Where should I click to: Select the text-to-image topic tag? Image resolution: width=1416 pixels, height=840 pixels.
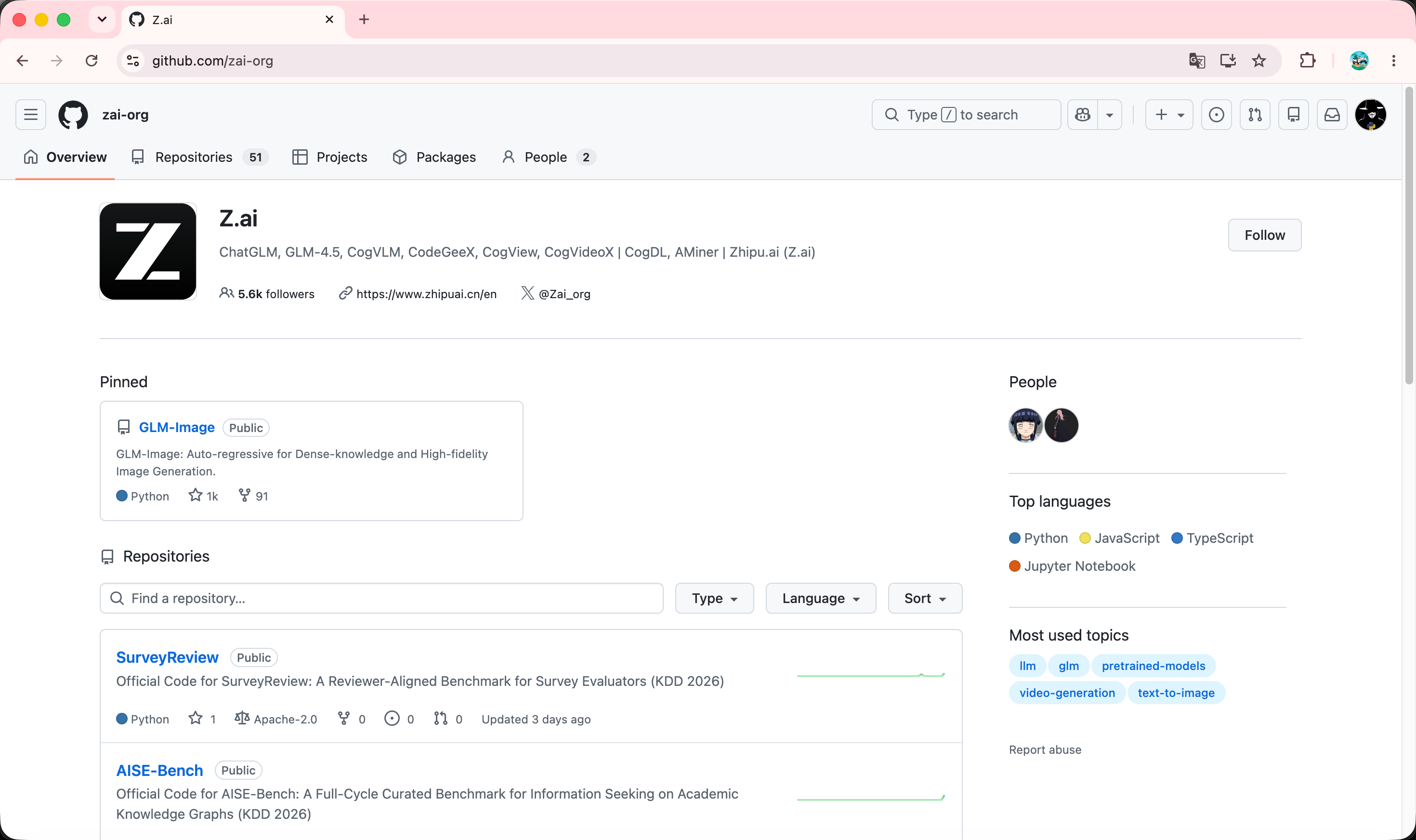point(1176,693)
